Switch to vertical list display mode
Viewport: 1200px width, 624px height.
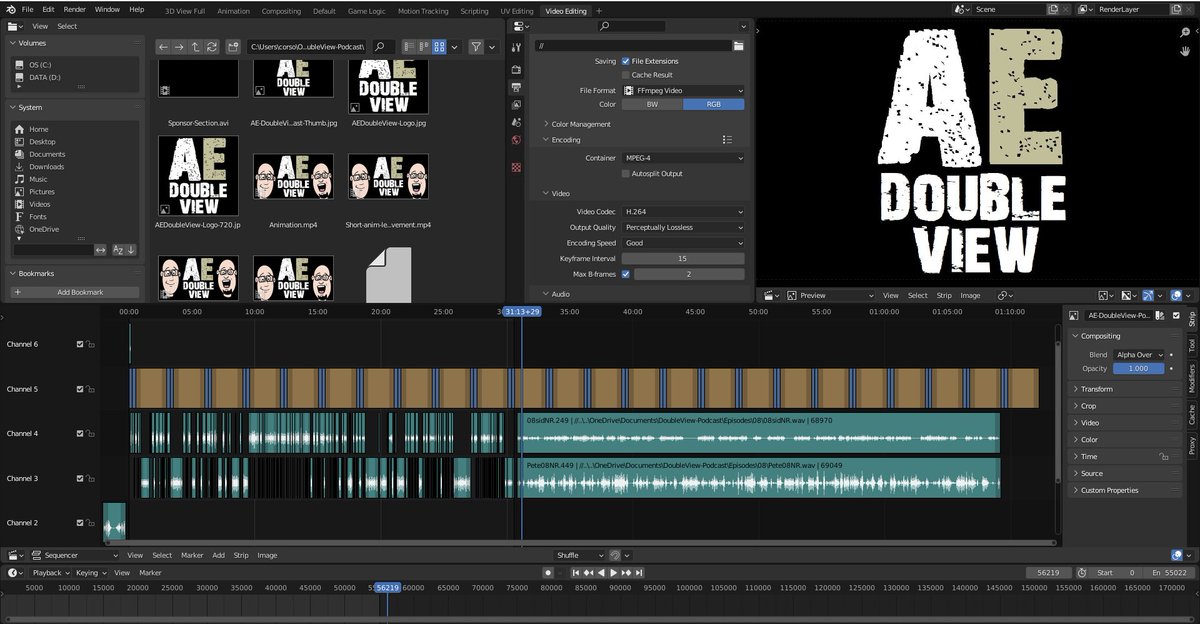click(x=409, y=47)
